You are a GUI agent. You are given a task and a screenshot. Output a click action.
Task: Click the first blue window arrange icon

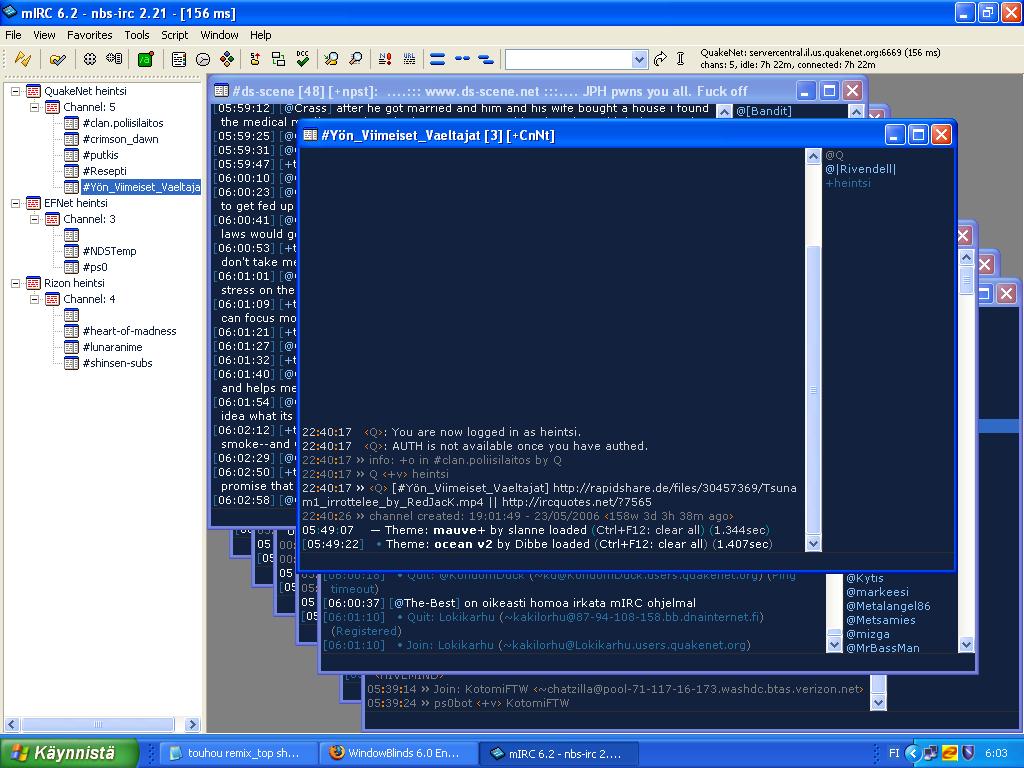438,59
